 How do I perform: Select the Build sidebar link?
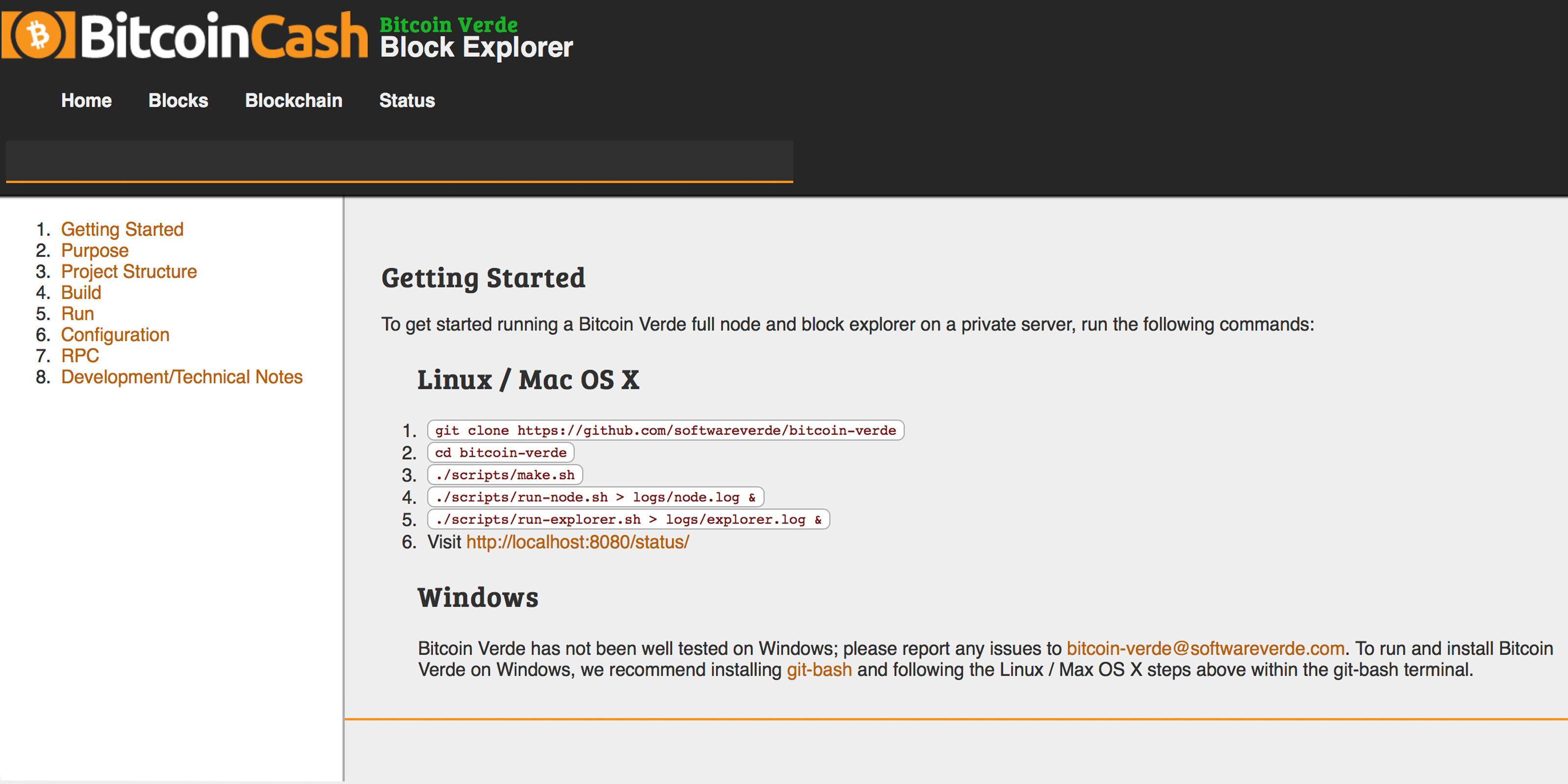point(81,293)
